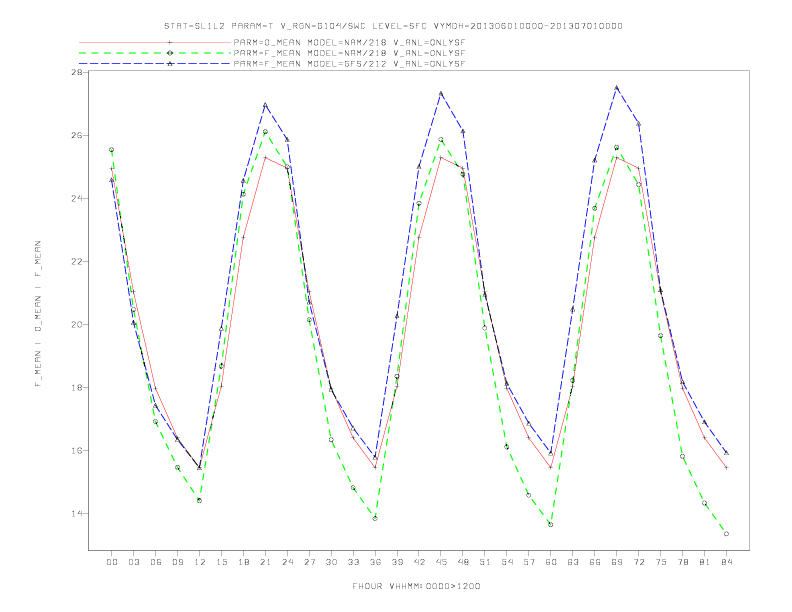Click green circle data point at hour 00
Image resolution: width=792 pixels, height=612 pixels.
pos(112,149)
